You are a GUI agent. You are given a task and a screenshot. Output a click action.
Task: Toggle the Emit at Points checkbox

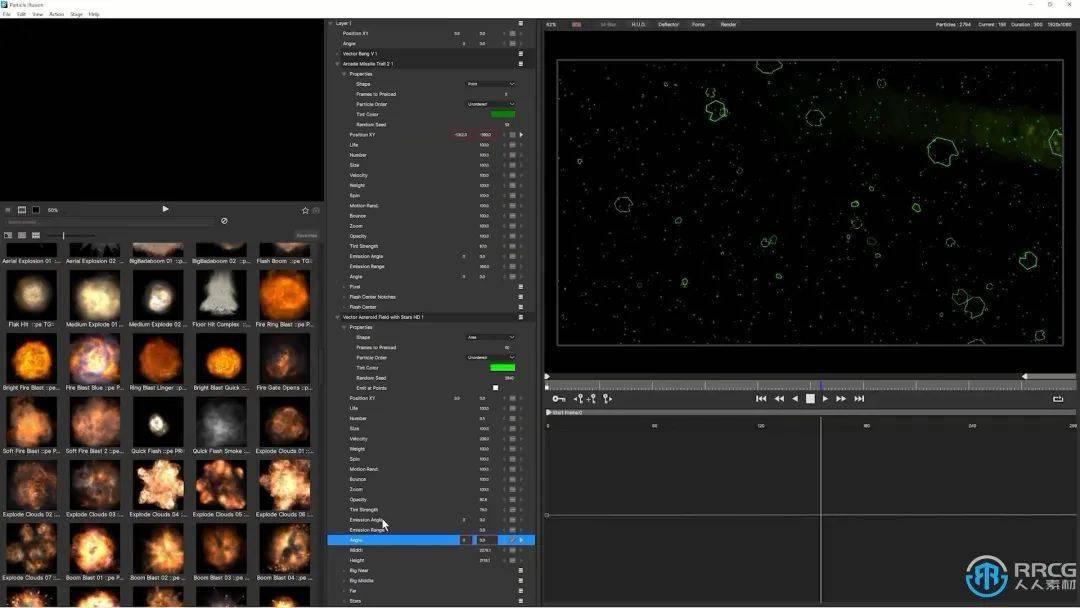tap(495, 388)
